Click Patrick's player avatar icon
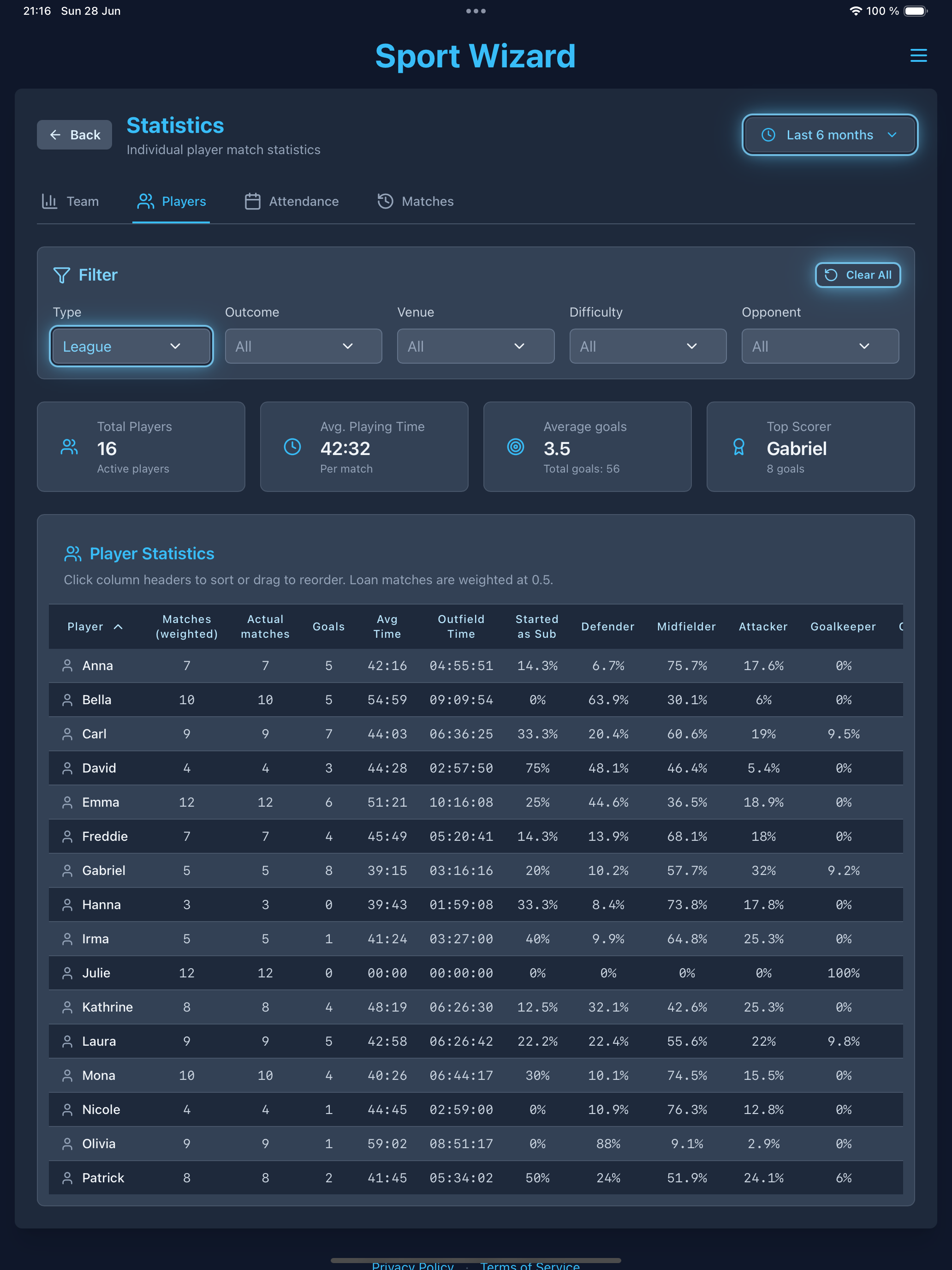 (x=67, y=1178)
